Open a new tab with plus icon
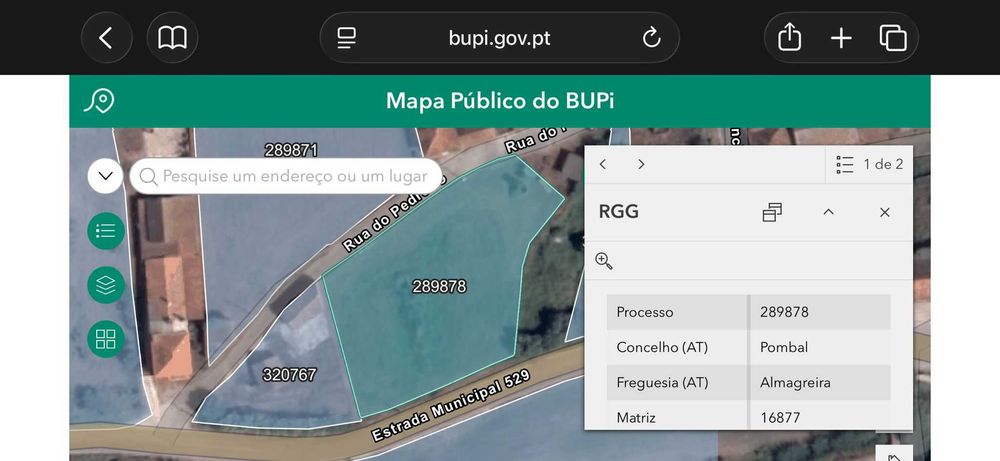1000x461 pixels. click(841, 38)
